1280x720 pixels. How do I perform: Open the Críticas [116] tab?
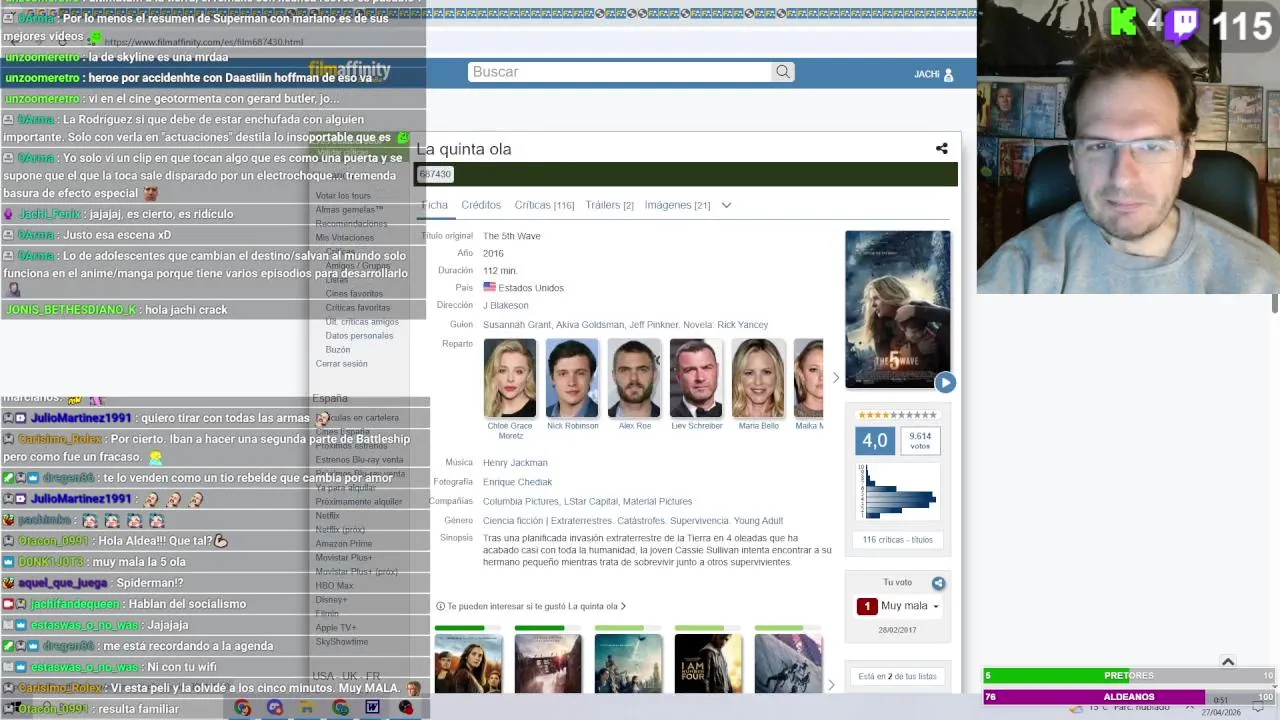[x=544, y=205]
